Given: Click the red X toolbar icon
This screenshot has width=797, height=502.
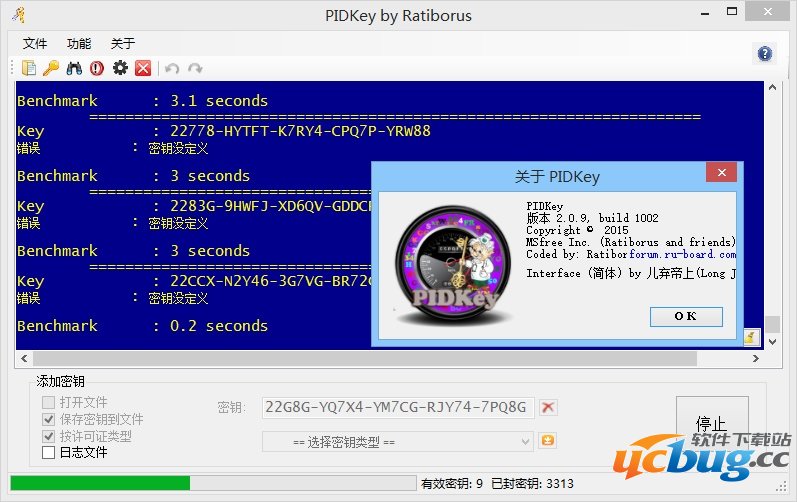Looking at the screenshot, I should [143, 68].
